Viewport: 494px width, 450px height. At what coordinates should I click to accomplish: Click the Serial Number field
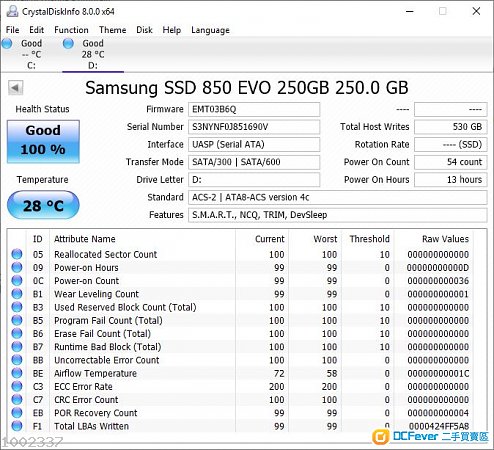tap(254, 127)
